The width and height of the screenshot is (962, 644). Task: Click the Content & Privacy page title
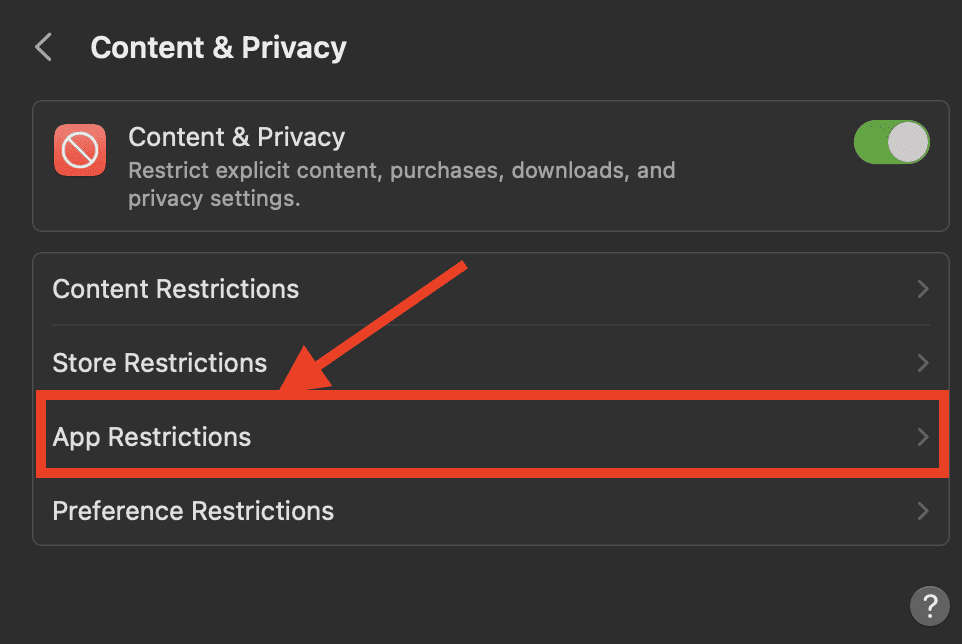pos(218,47)
